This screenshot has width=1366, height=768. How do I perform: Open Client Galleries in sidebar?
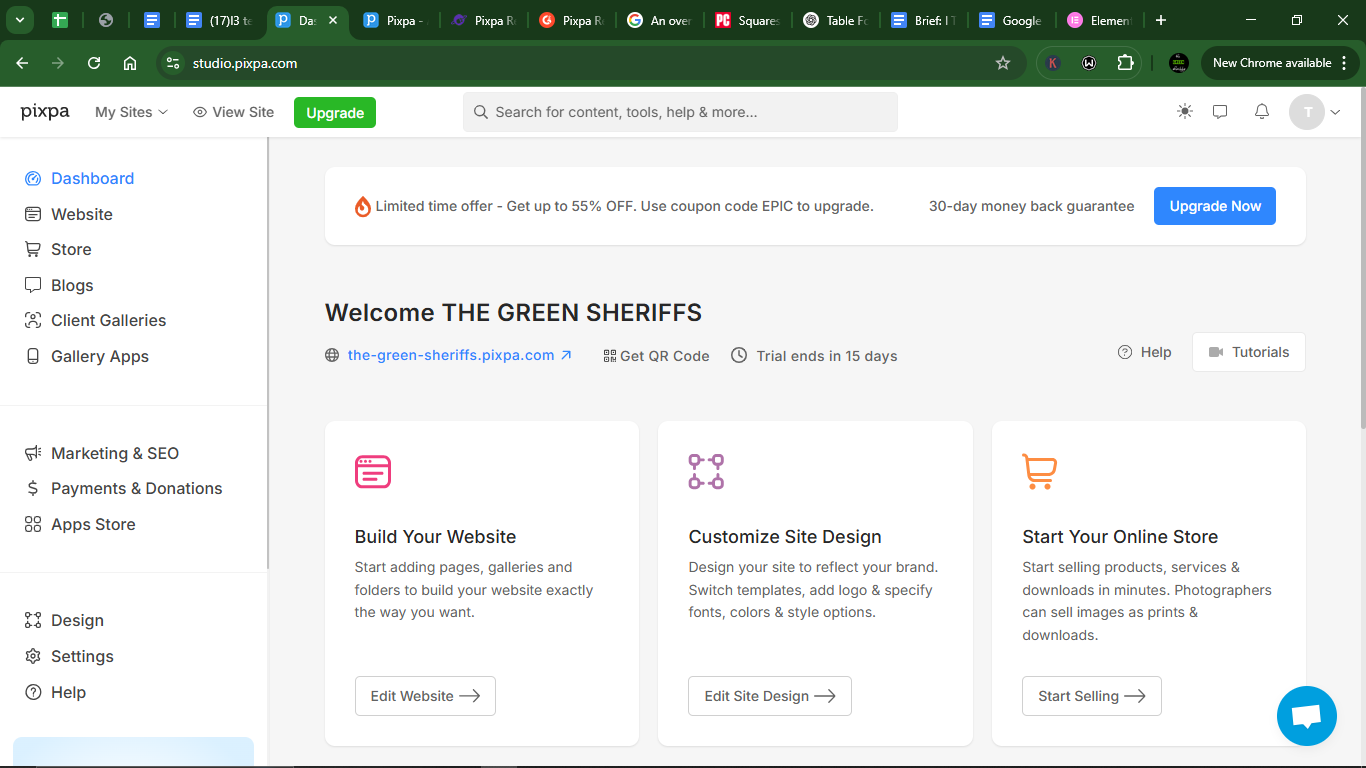95,320
